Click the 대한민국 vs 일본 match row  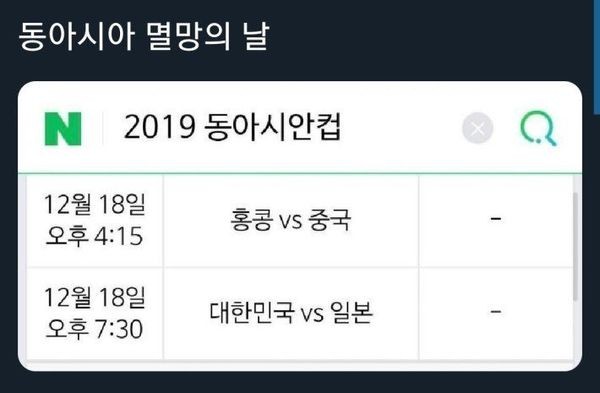tap(300, 314)
